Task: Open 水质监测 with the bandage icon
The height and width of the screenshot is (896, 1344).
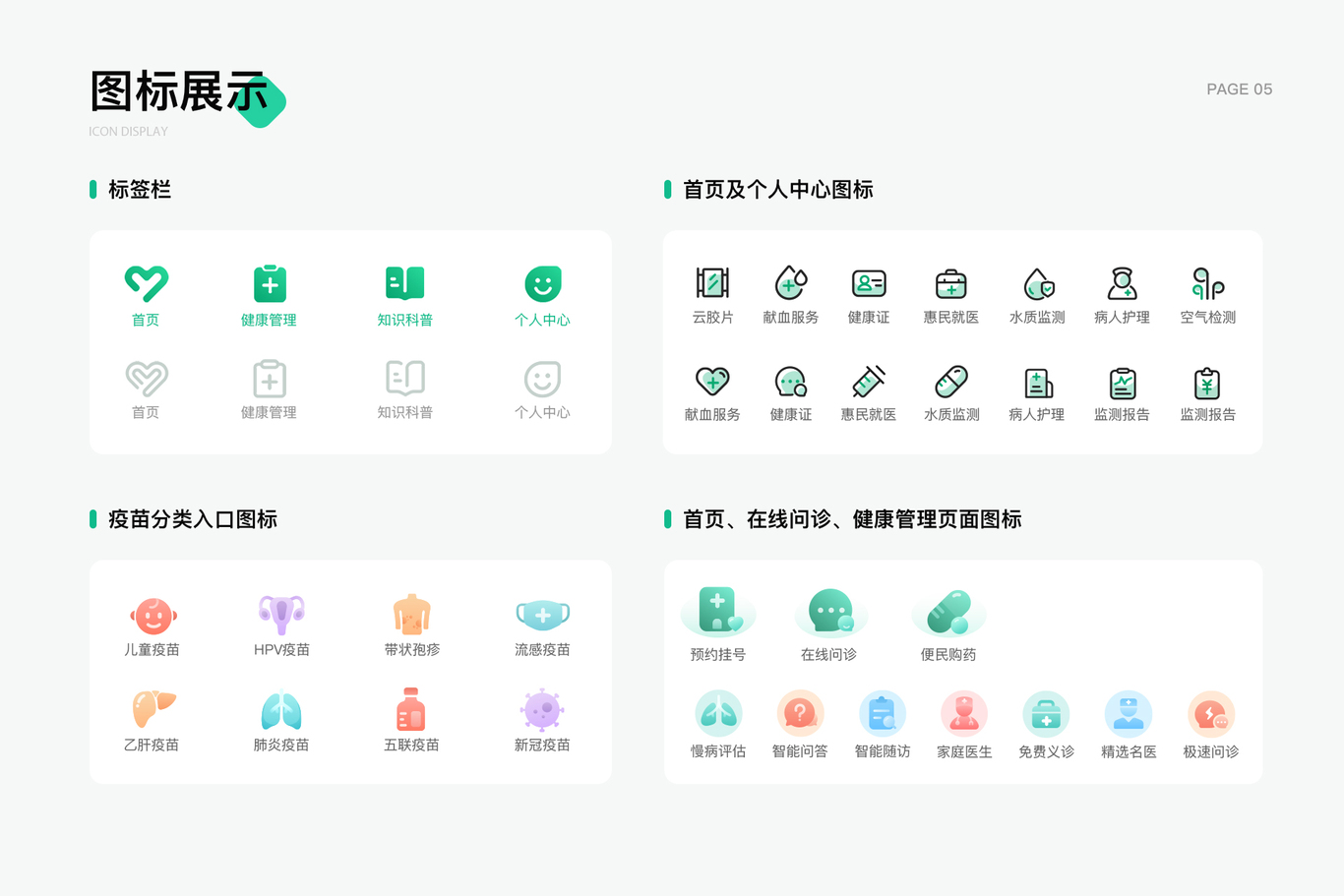Action: (951, 381)
